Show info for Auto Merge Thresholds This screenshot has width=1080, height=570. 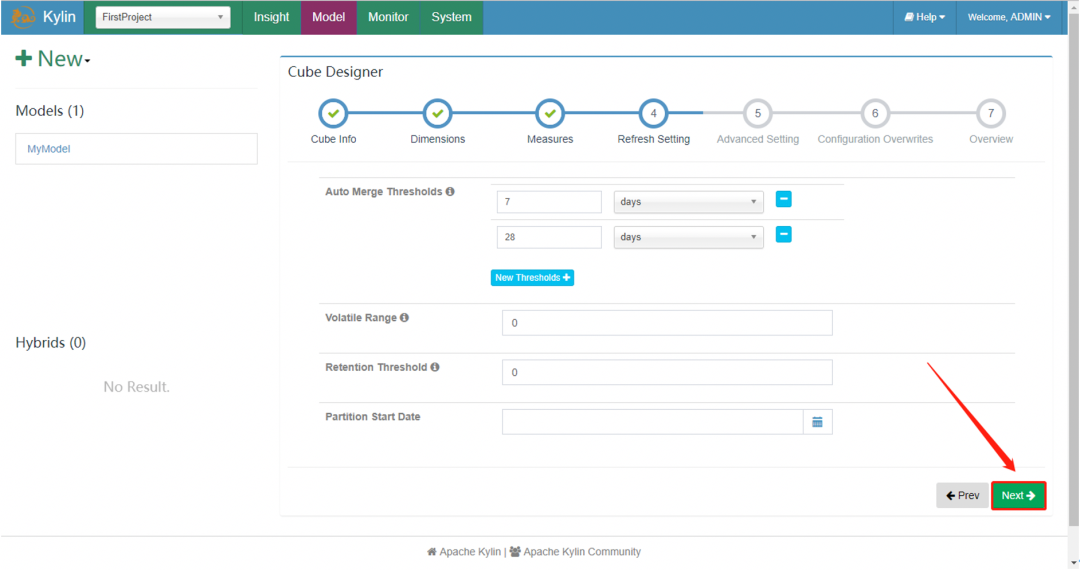click(x=450, y=191)
